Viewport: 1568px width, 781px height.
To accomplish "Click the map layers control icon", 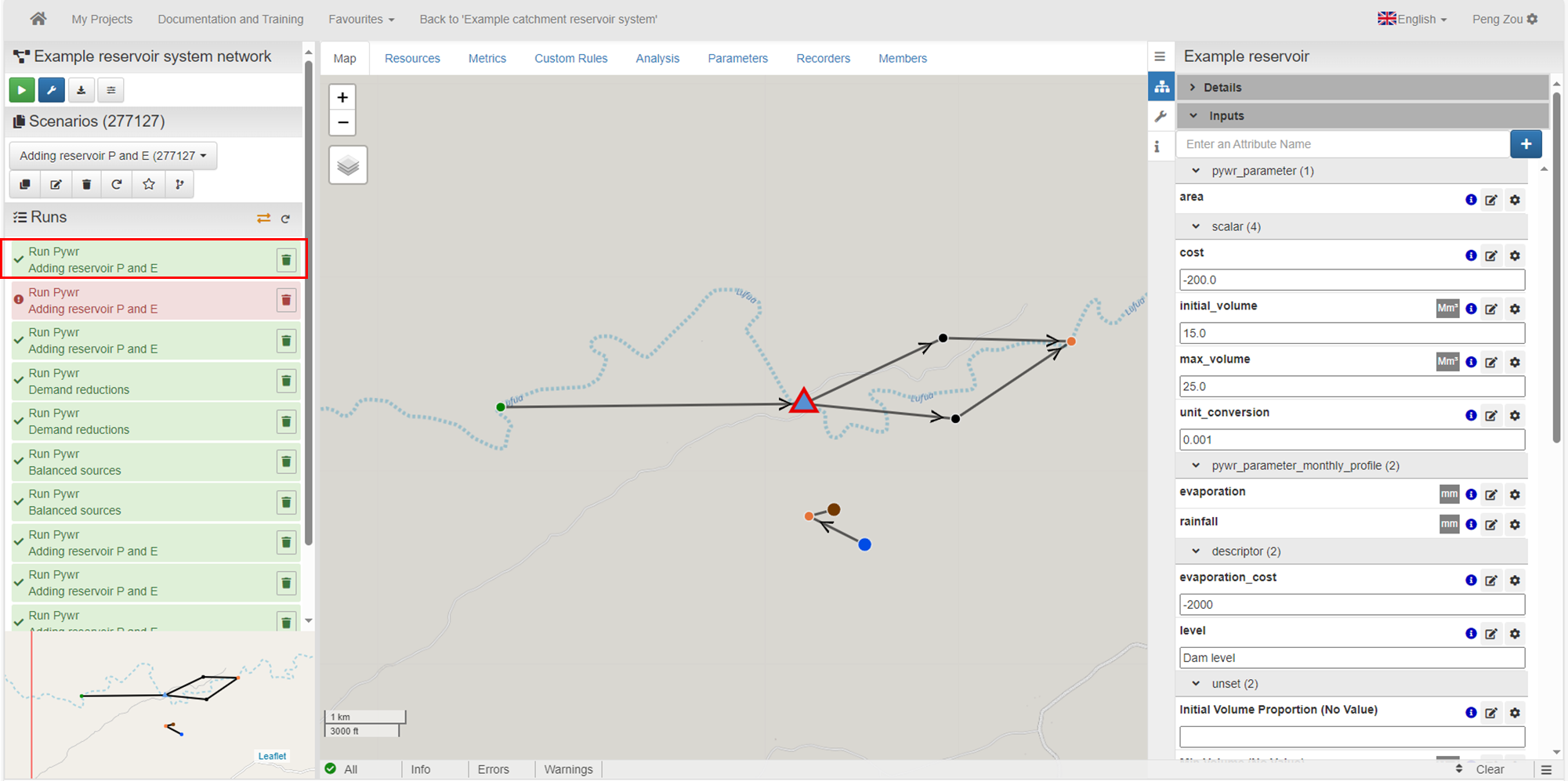I will point(348,165).
